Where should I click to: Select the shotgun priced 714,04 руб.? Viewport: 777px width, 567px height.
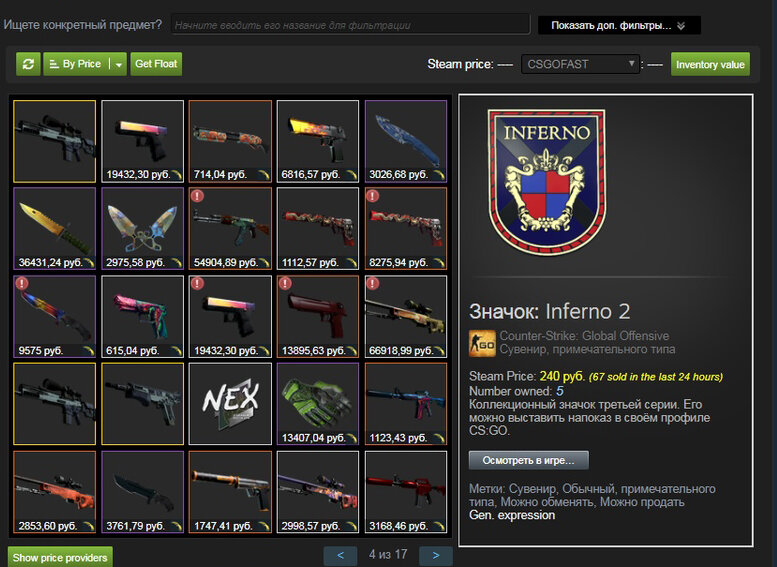(230, 141)
